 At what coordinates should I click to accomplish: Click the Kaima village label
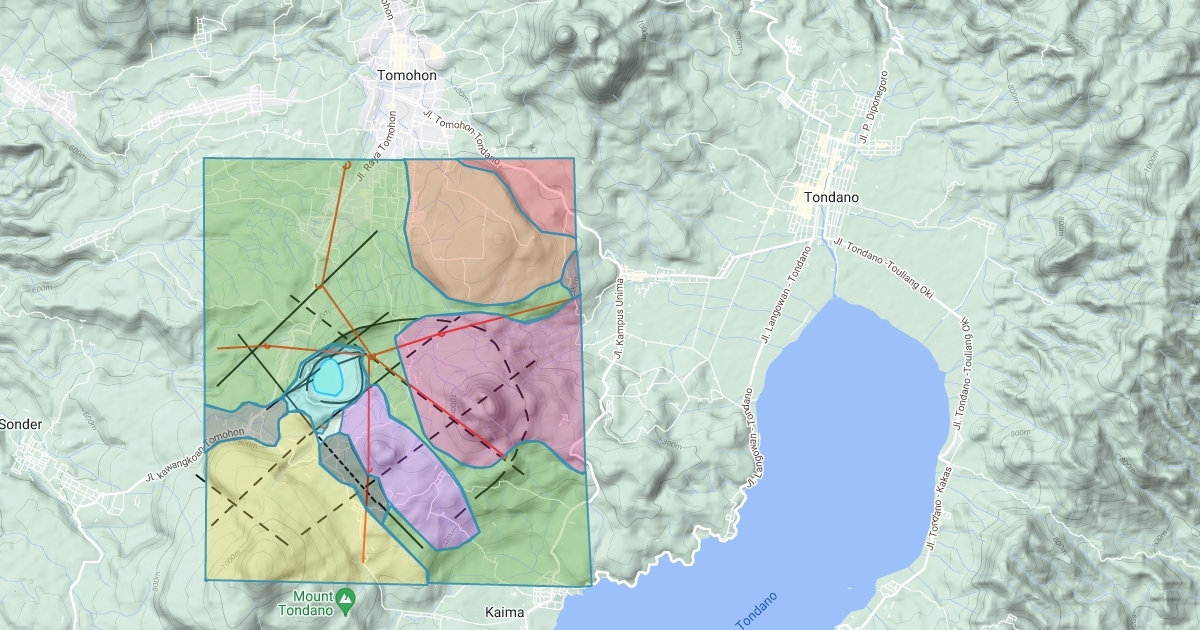(504, 611)
